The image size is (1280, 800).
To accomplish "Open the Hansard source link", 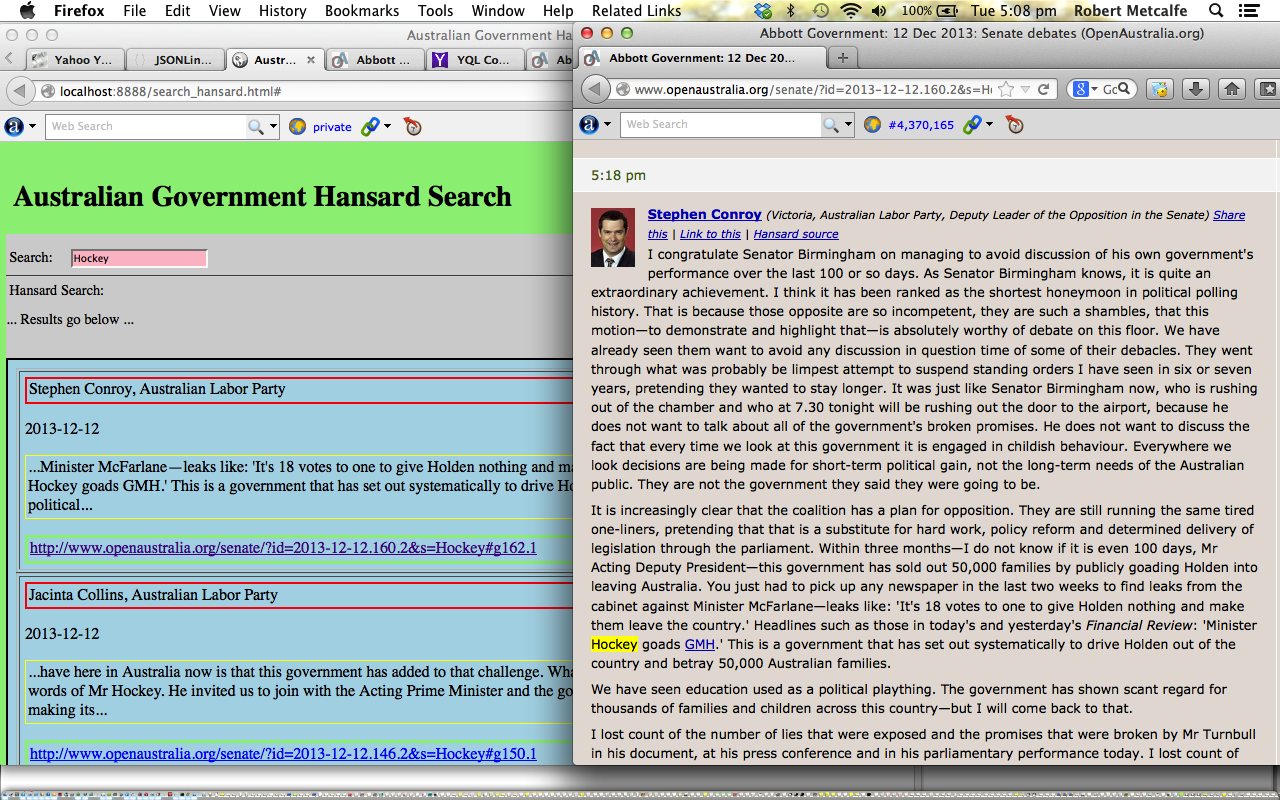I will [x=796, y=234].
